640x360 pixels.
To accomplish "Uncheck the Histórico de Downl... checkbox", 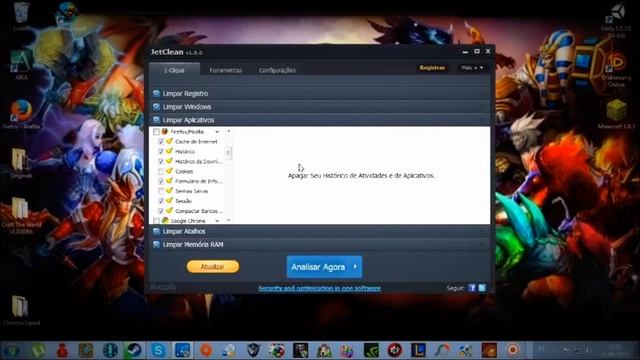I will [161, 162].
